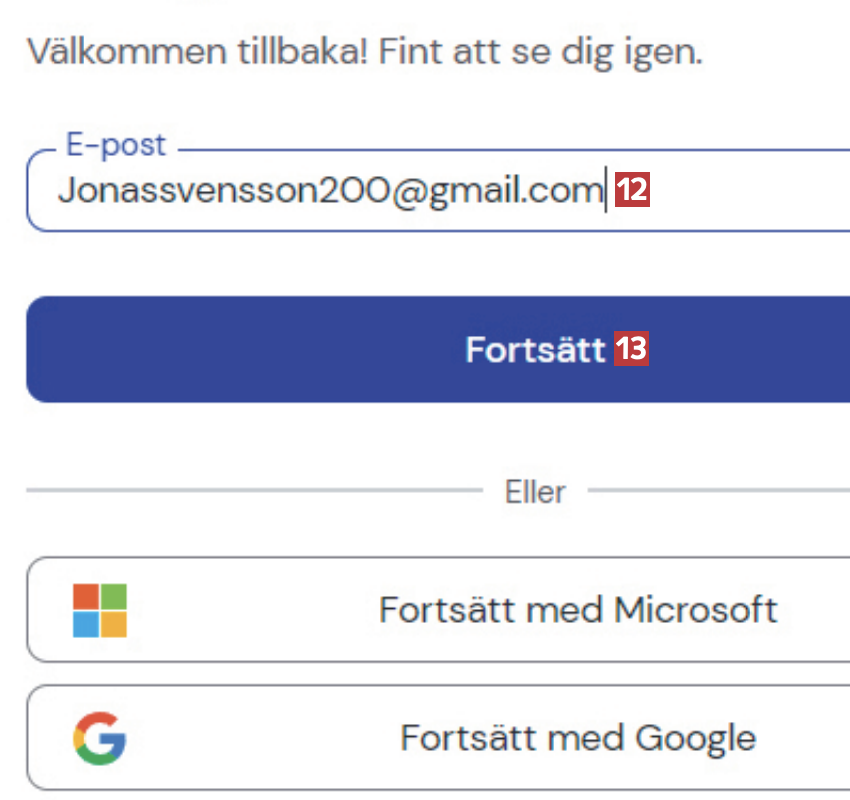Click the Välkommen tillbaka greeting text
Image resolution: width=850 pixels, height=800 pixels.
tap(198, 50)
